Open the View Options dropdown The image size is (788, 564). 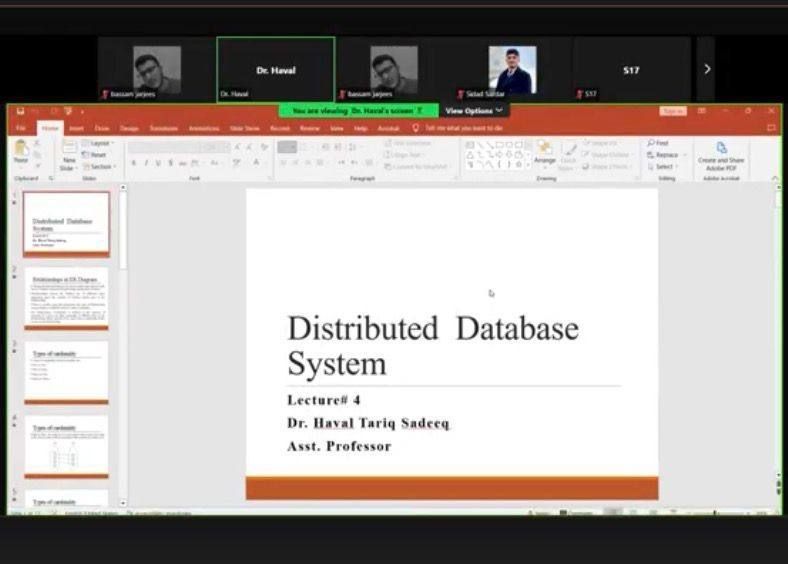coord(473,111)
